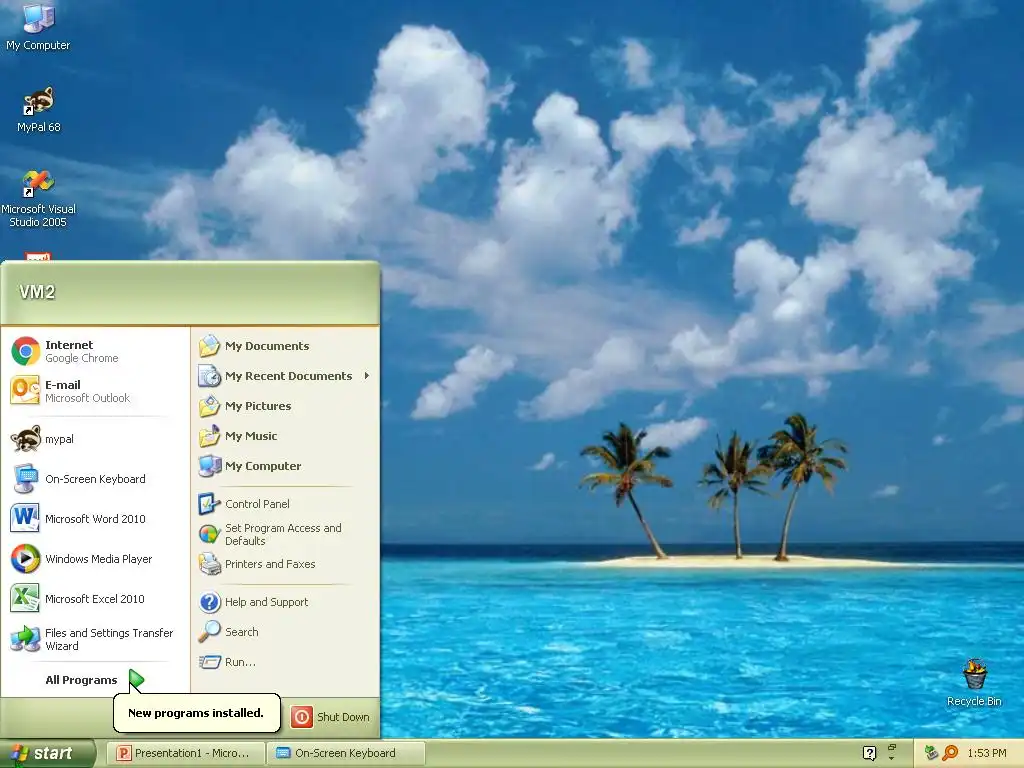
Task: Click the VM2 user name header
Action: click(x=37, y=292)
